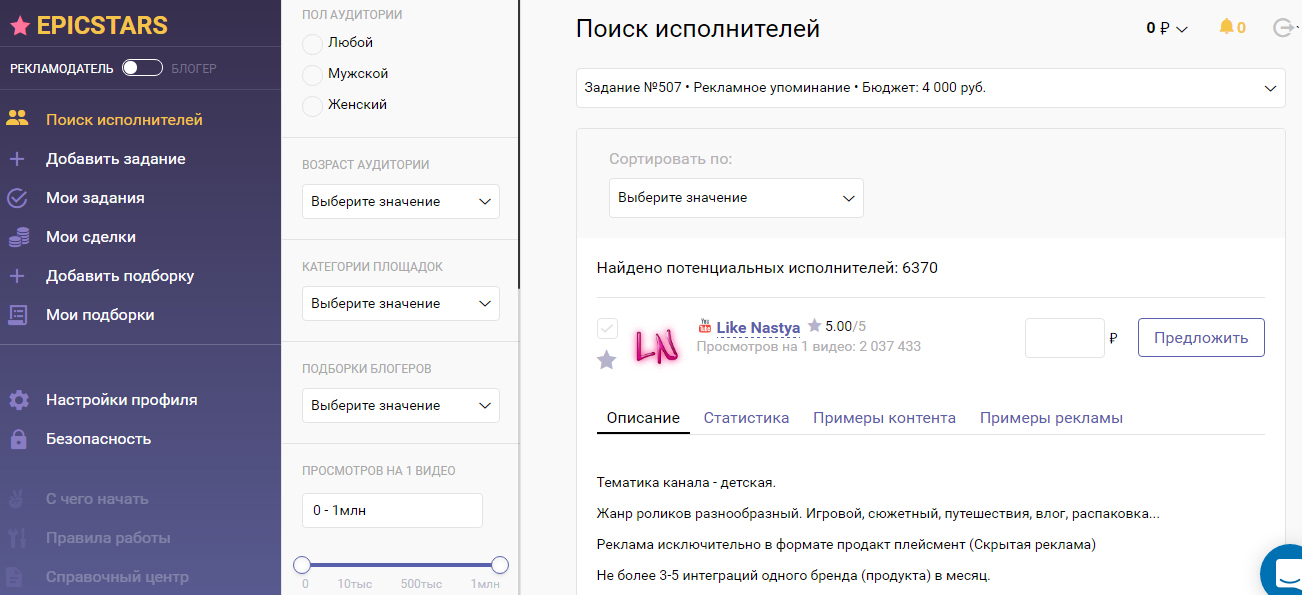Switch to the Статистика tab
The image size is (1302, 595).
point(746,418)
